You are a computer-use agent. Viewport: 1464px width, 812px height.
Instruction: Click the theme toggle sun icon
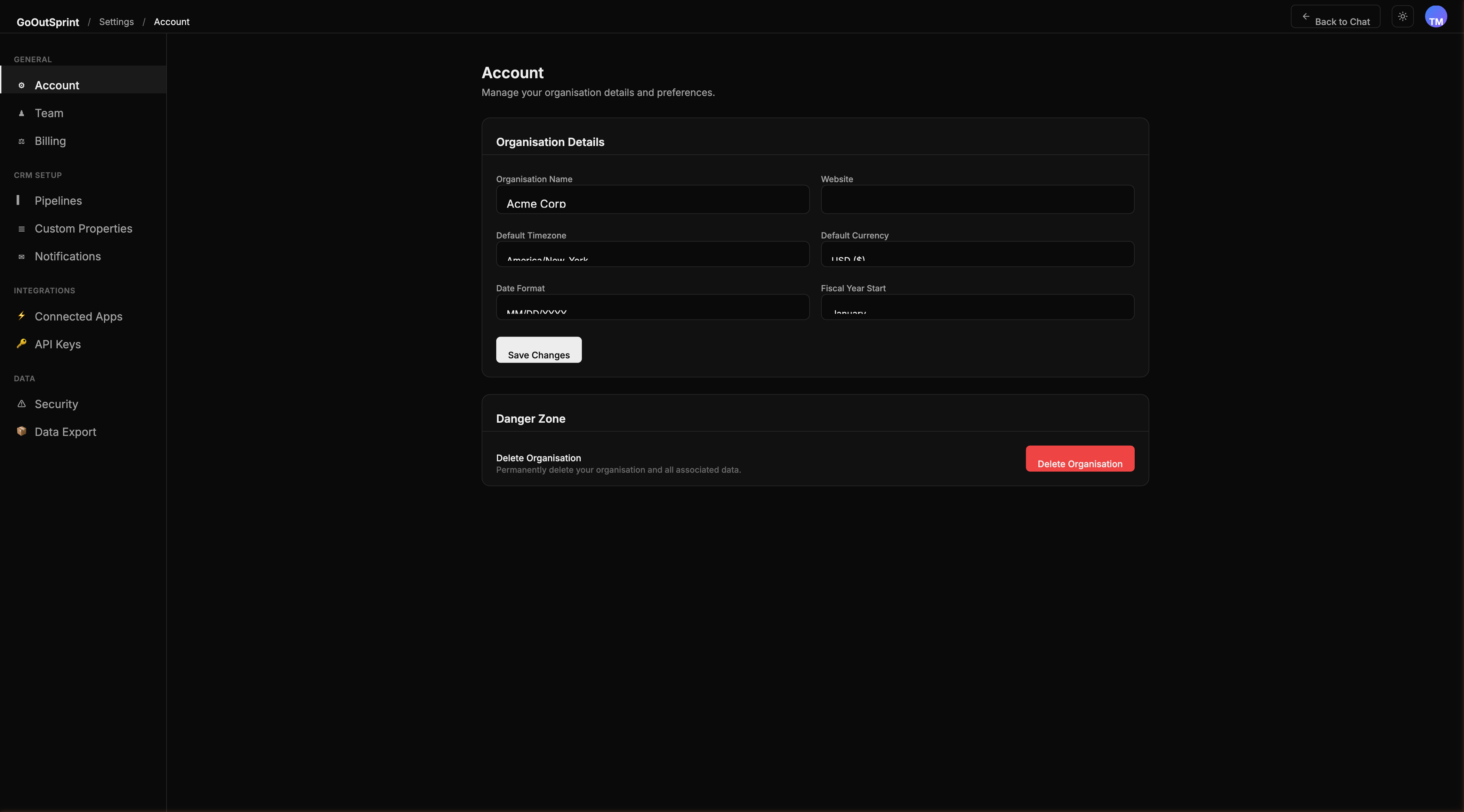point(1402,16)
